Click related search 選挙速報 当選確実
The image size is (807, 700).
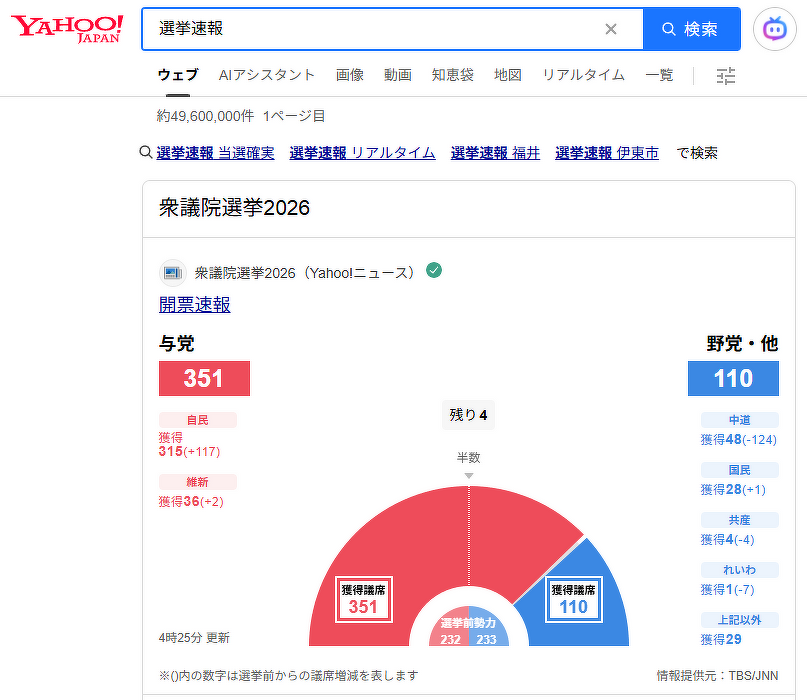pos(215,153)
